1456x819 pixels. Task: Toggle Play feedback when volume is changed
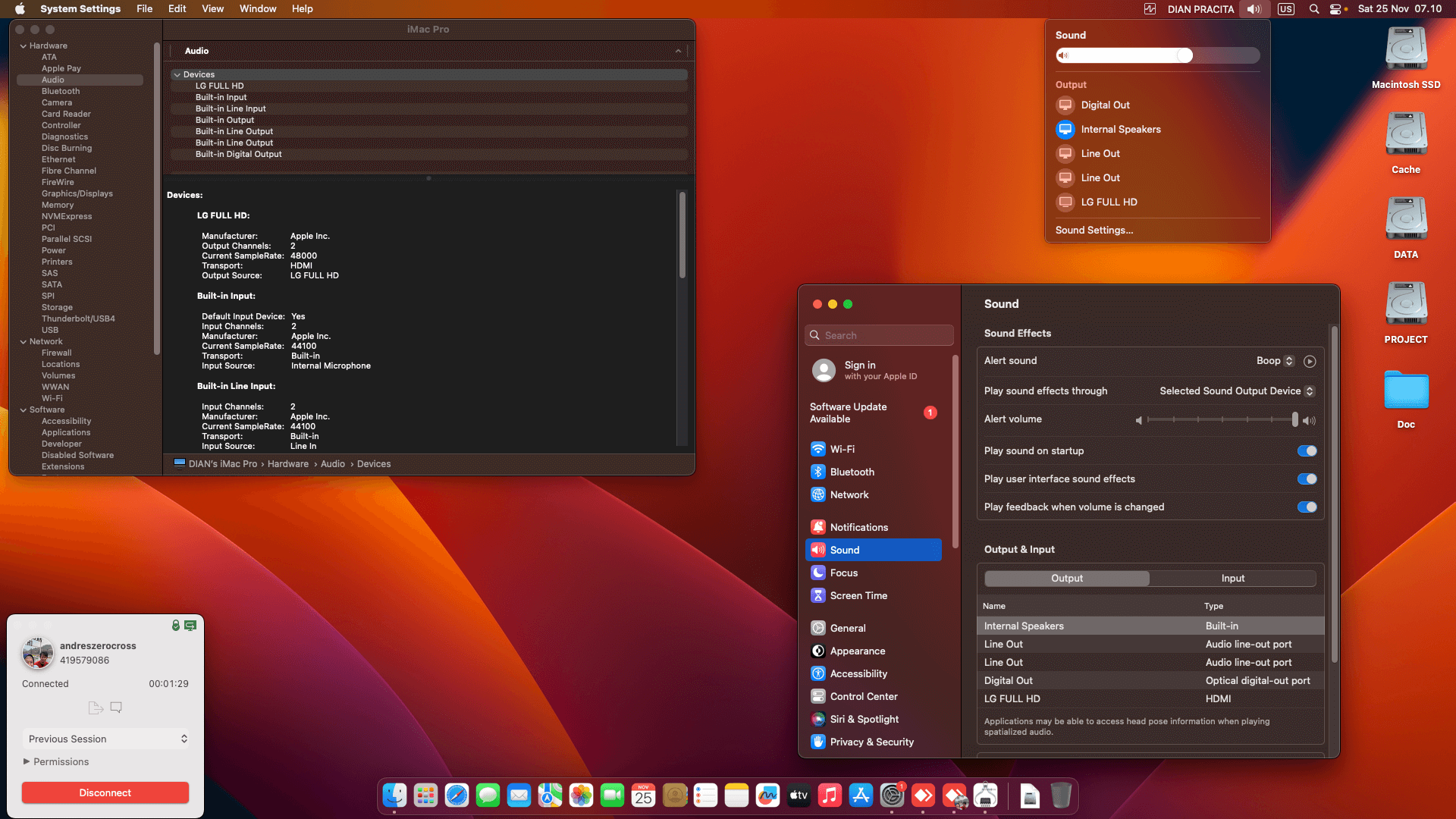(x=1307, y=507)
